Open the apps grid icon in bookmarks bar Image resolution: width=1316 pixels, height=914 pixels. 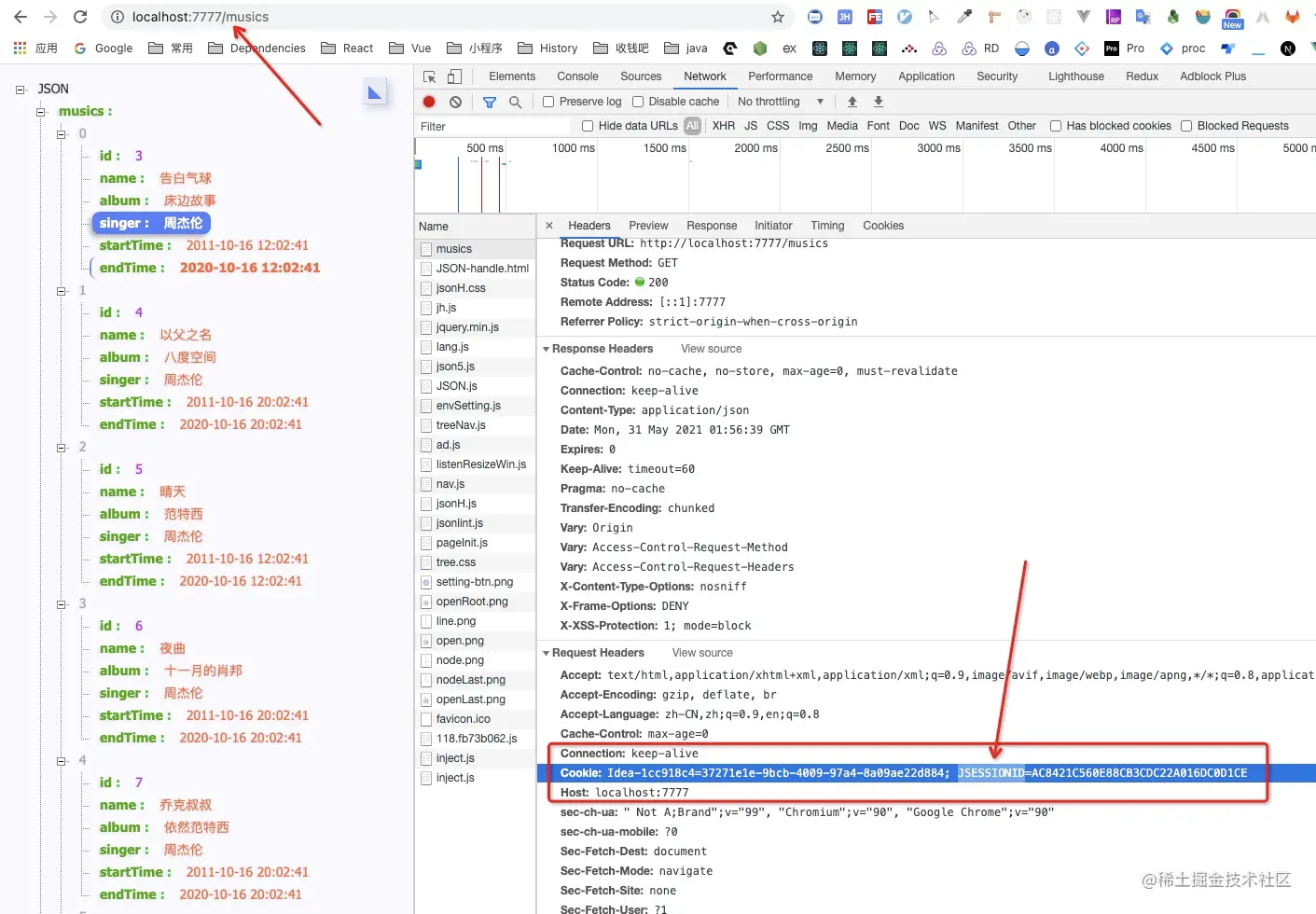coord(20,48)
